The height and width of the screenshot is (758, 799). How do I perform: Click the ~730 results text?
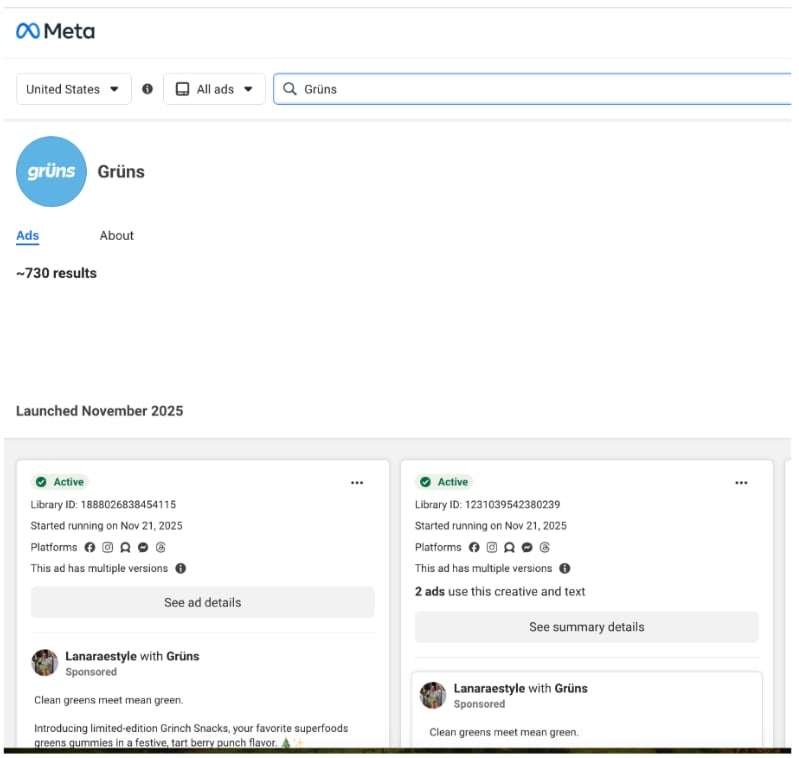56,273
